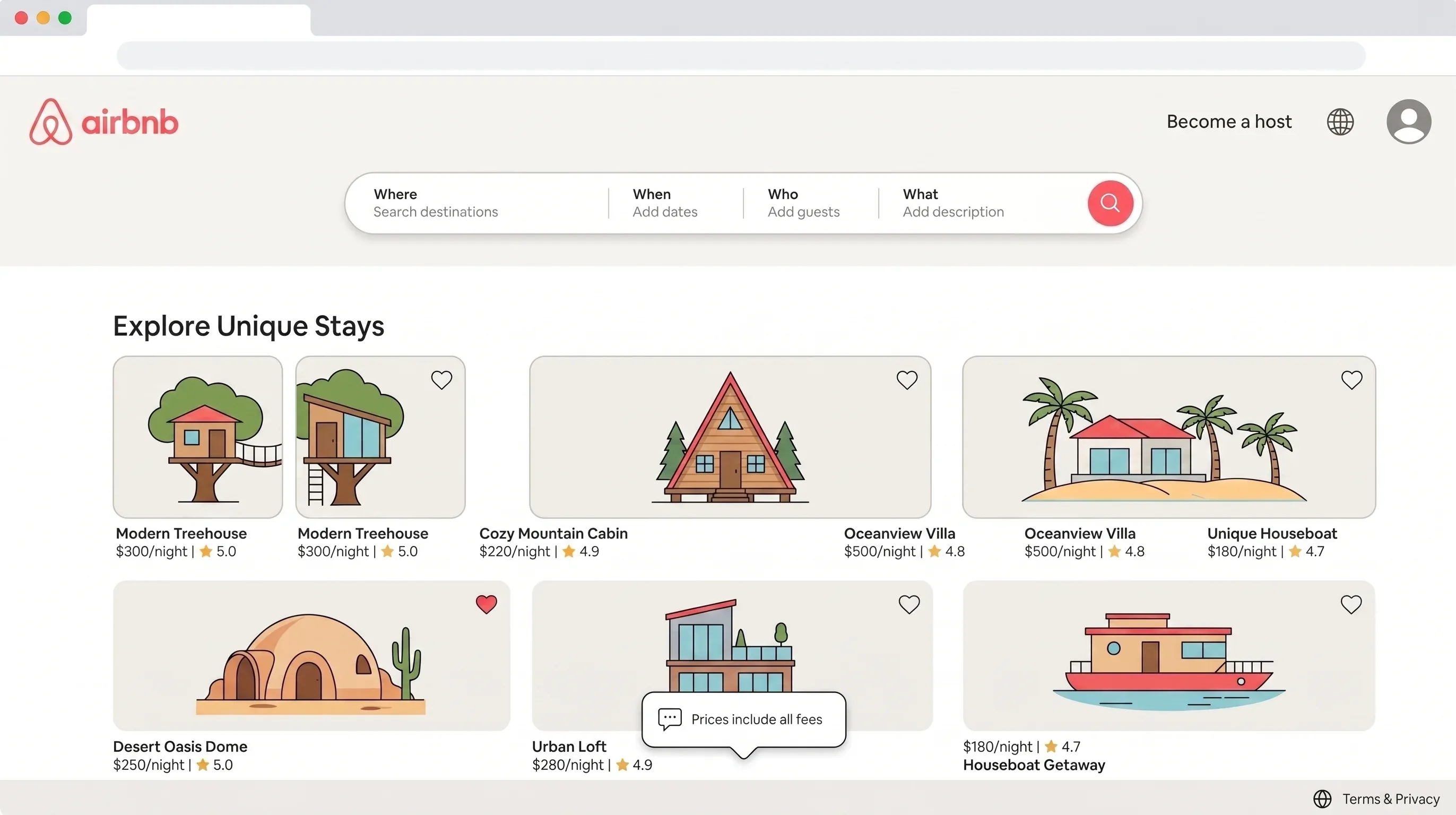This screenshot has height=815, width=1456.
Task: Click the speech bubble fees tooltip icon
Action: (x=669, y=718)
